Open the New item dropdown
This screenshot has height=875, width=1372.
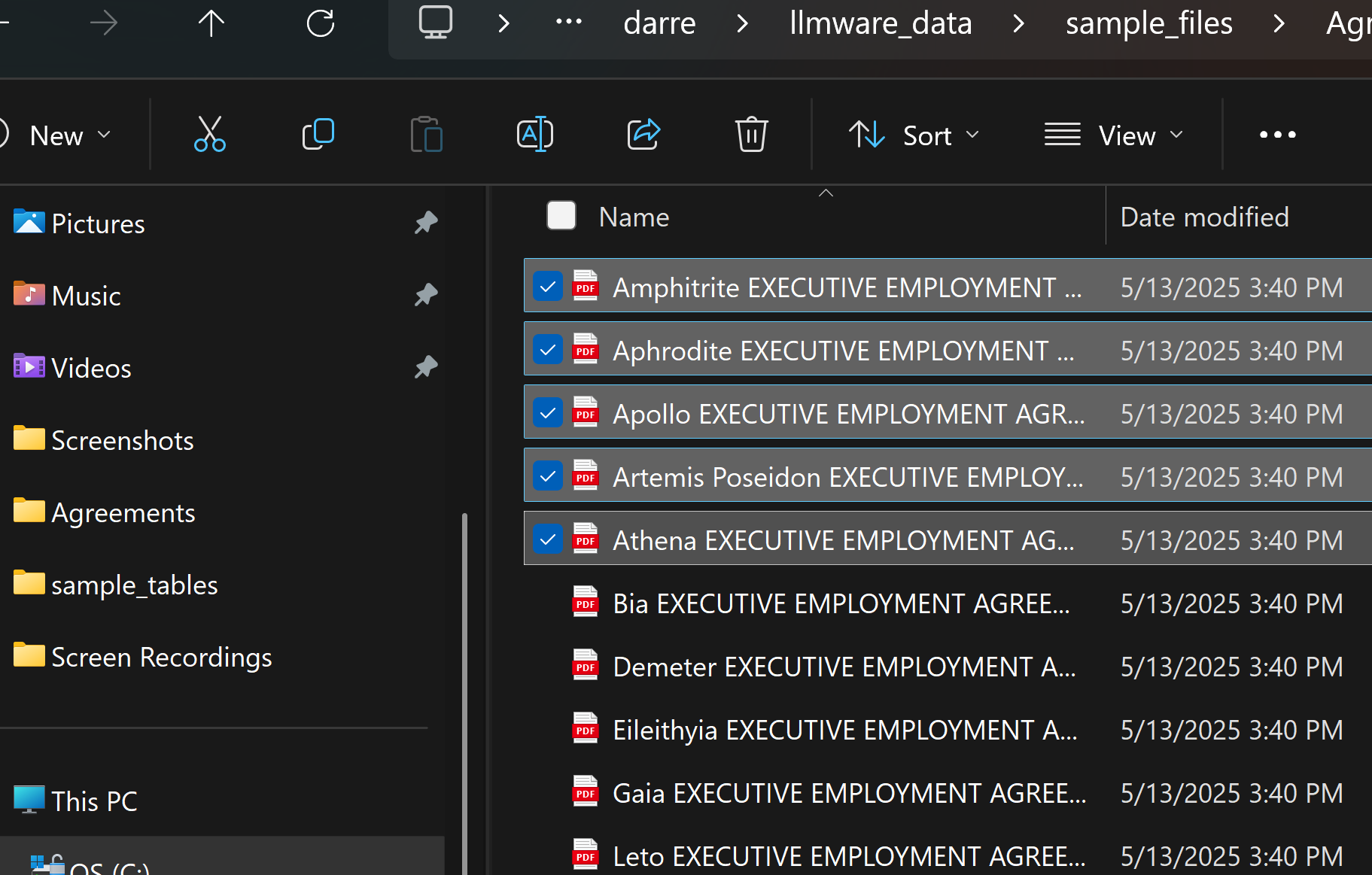click(x=69, y=135)
